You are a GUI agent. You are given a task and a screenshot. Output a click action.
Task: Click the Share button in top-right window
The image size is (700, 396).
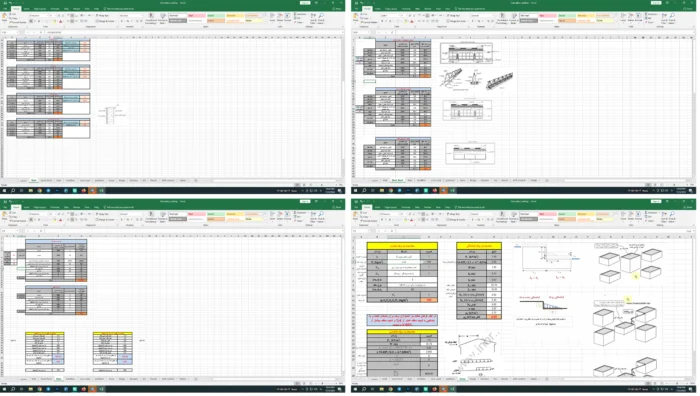[689, 8]
